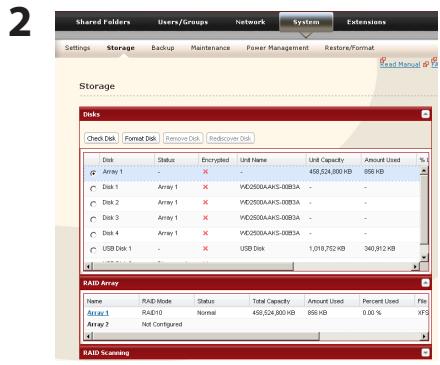
Task: Click the '1,018,752 KB' USB capacity
Action: [327, 248]
